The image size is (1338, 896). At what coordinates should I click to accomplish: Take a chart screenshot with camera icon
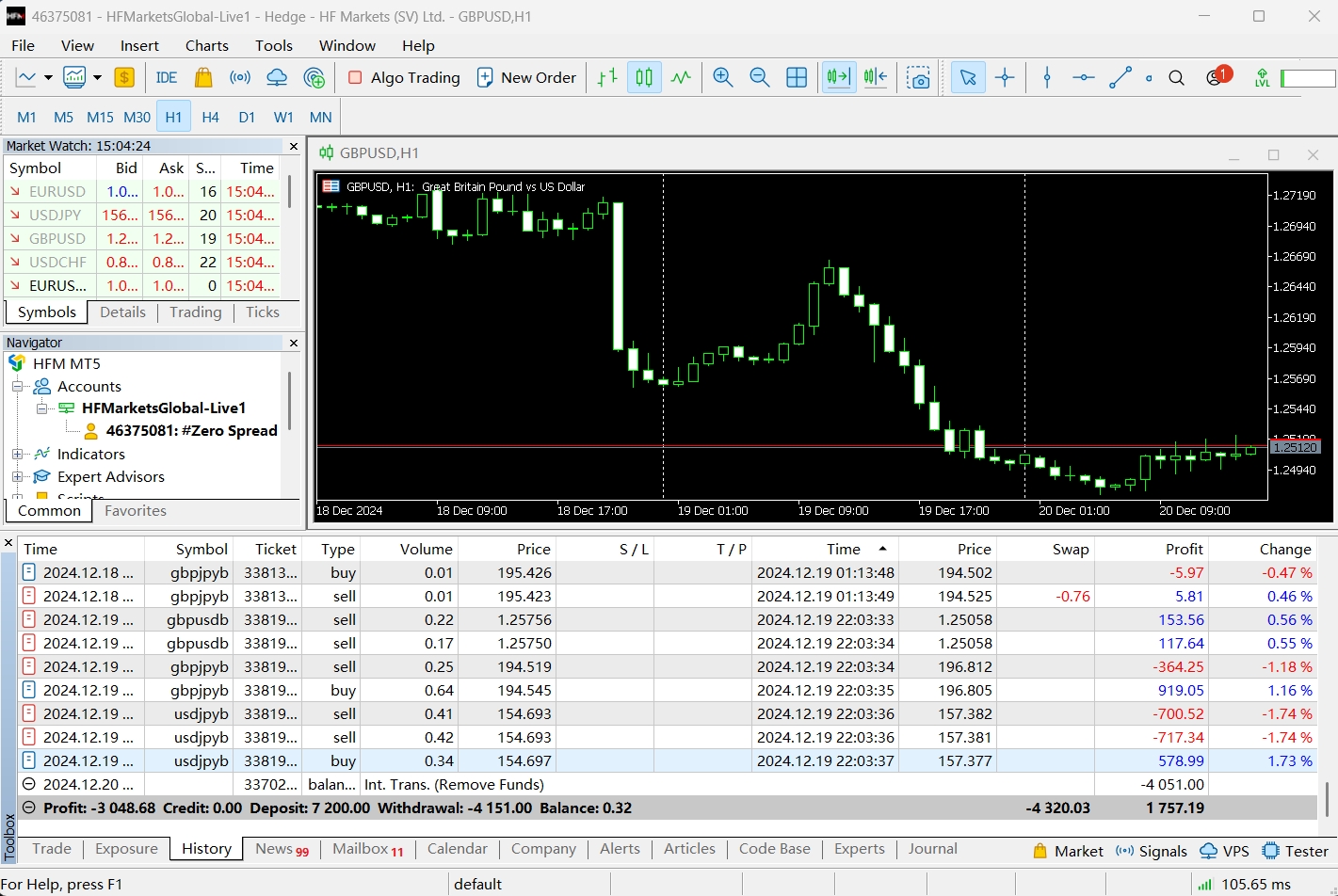click(918, 78)
